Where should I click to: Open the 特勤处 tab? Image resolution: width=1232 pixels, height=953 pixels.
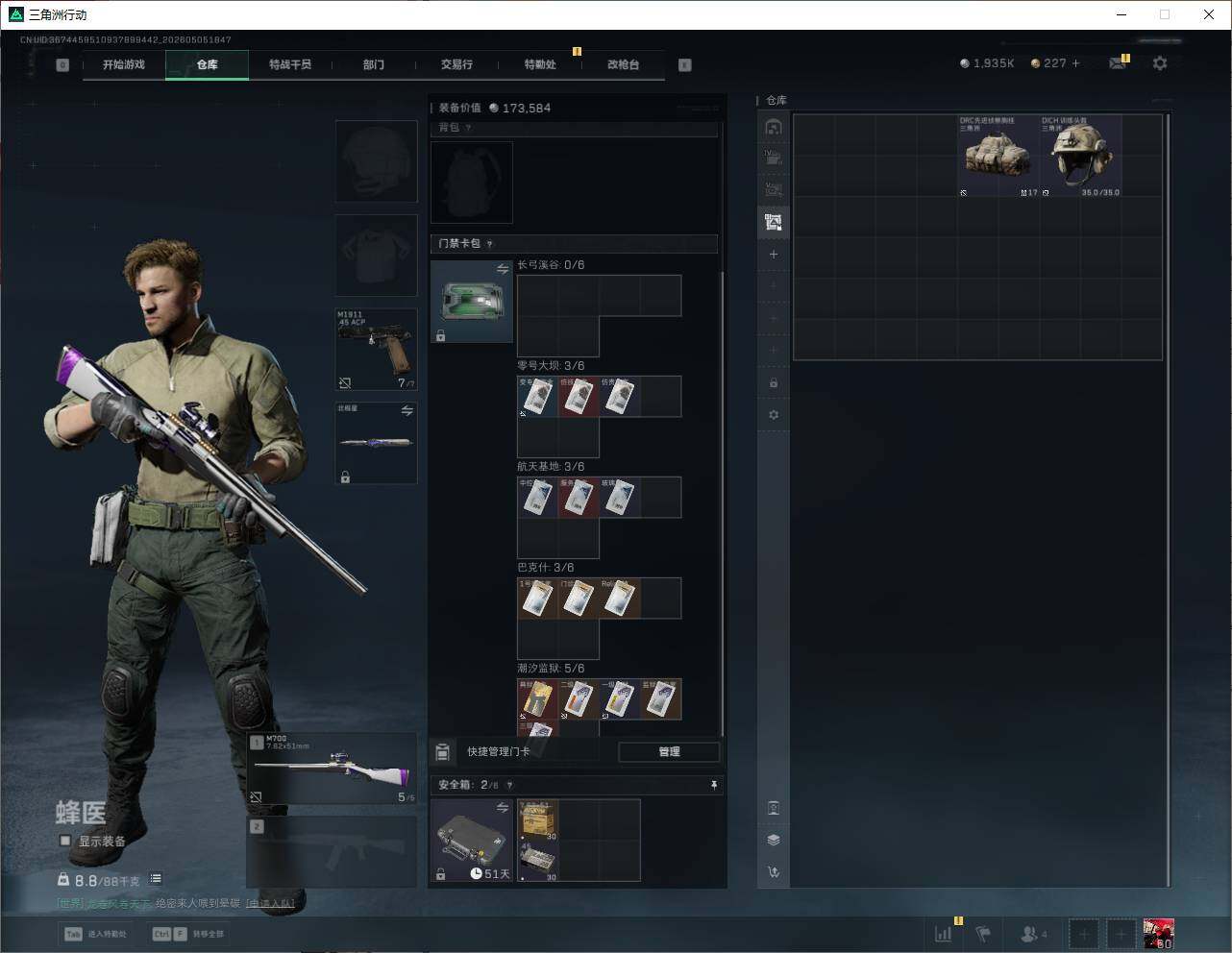point(540,64)
